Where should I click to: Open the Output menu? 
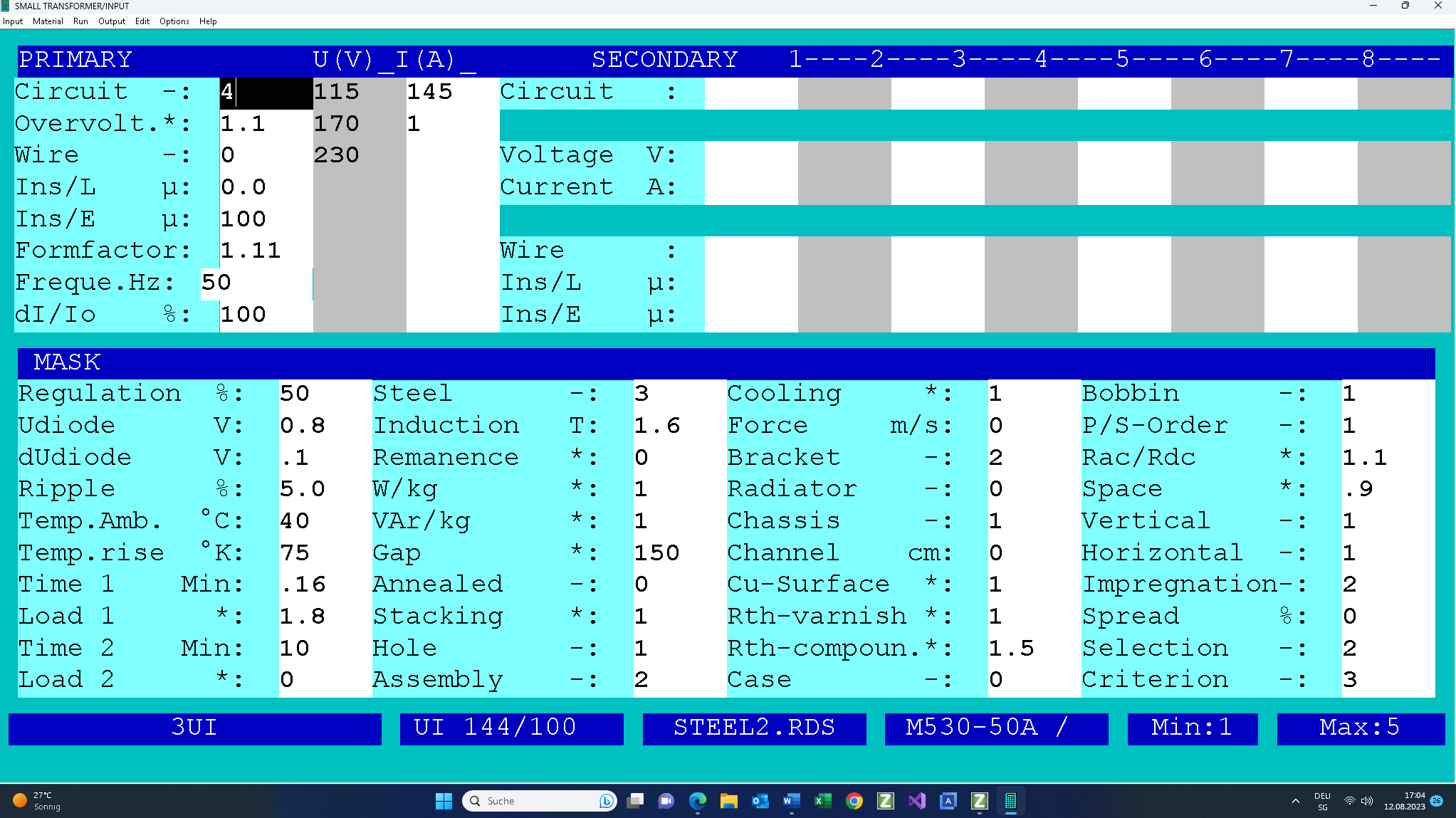click(x=112, y=21)
